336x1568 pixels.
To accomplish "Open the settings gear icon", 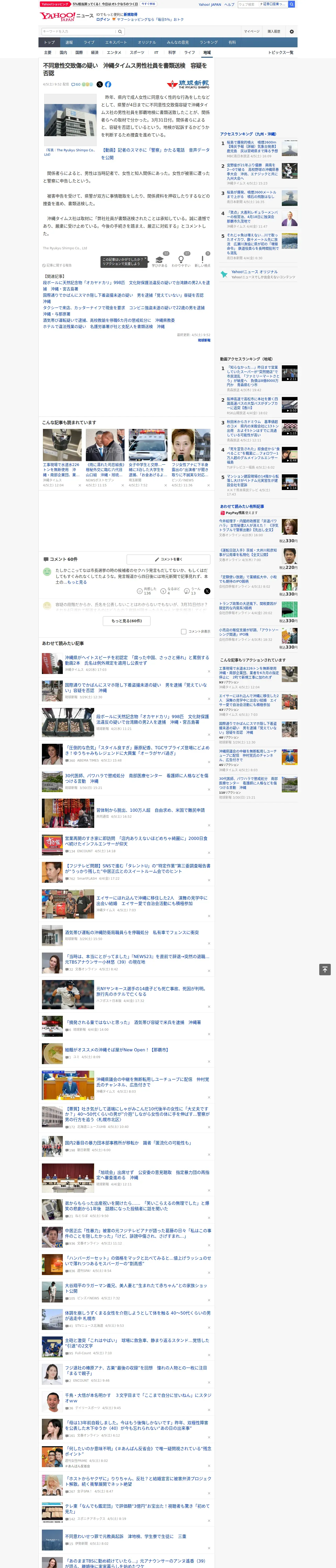I will (x=292, y=31).
